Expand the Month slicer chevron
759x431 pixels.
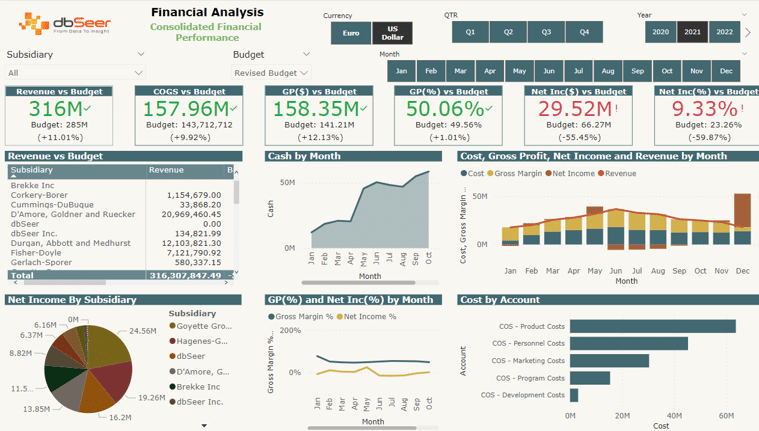tap(744, 54)
